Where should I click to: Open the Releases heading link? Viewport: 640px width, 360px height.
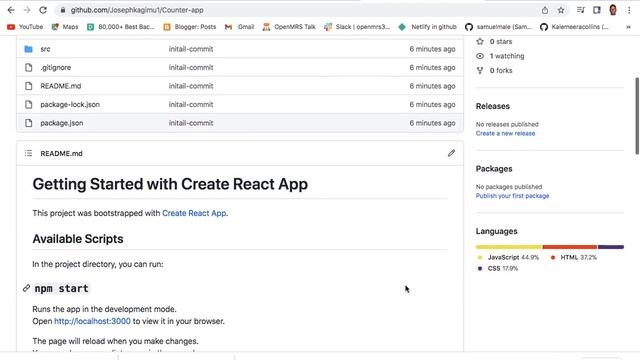(493, 106)
